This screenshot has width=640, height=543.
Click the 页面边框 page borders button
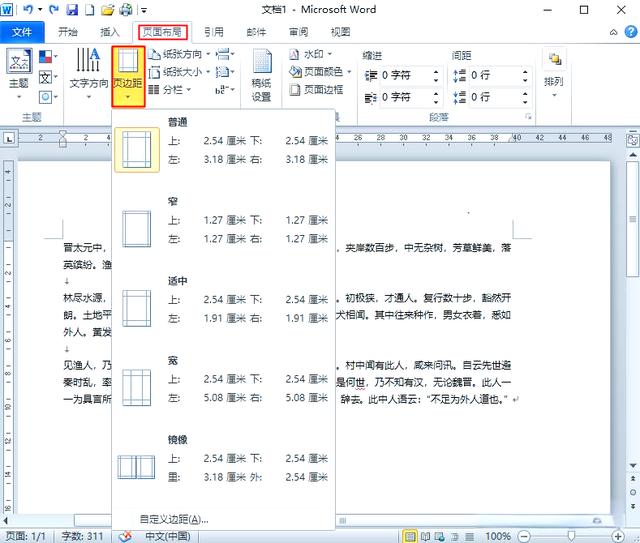pyautogui.click(x=316, y=89)
